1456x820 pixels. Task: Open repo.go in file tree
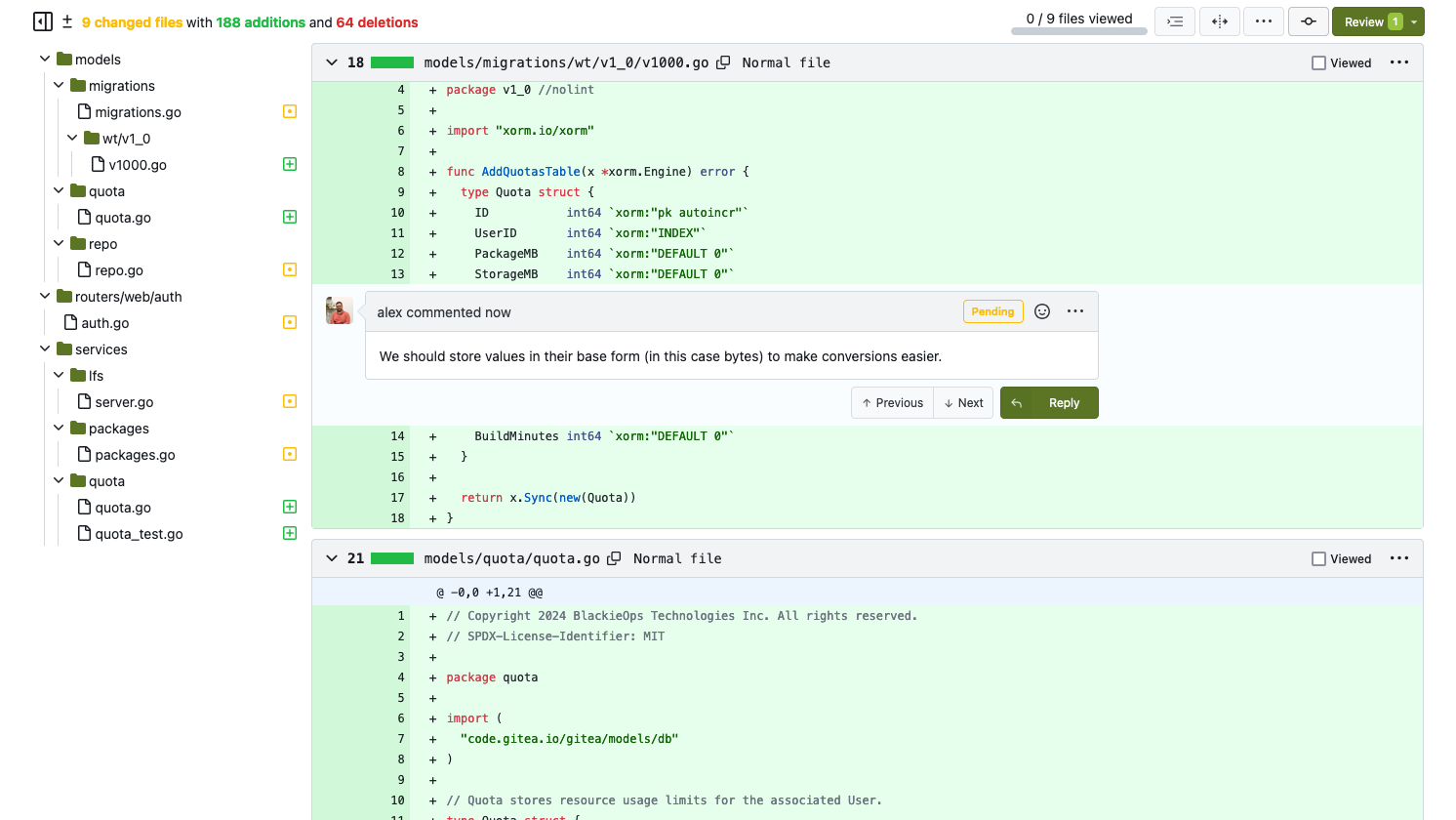[x=119, y=270]
